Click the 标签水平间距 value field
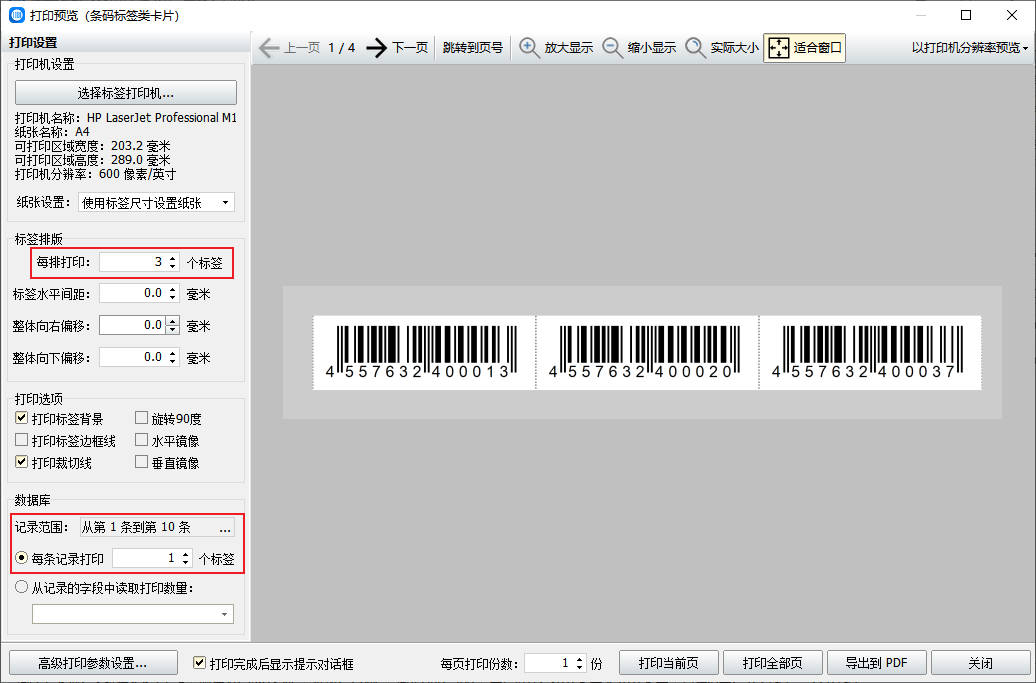Viewport: 1036px width, 683px height. (133, 293)
